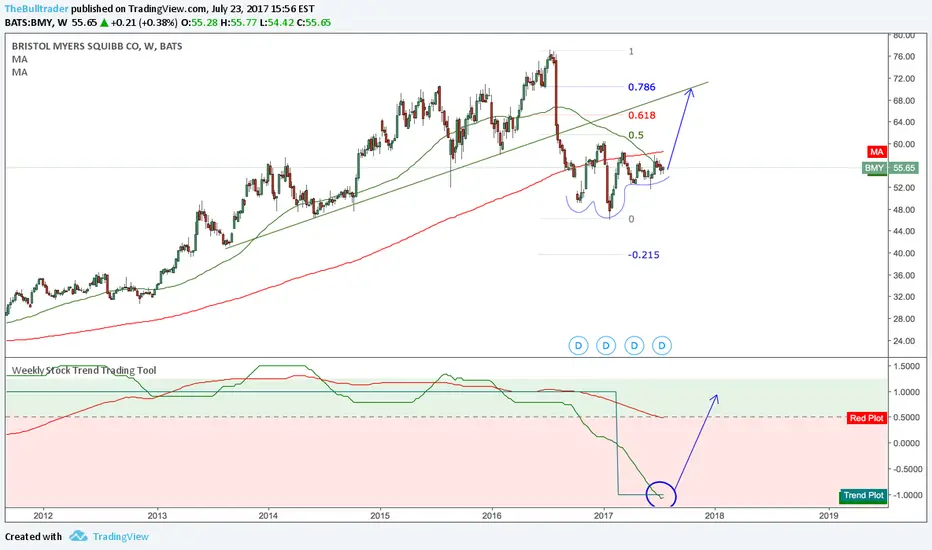Click the 28.00 price axis value
Screen dimensions: 932x550
tap(904, 319)
